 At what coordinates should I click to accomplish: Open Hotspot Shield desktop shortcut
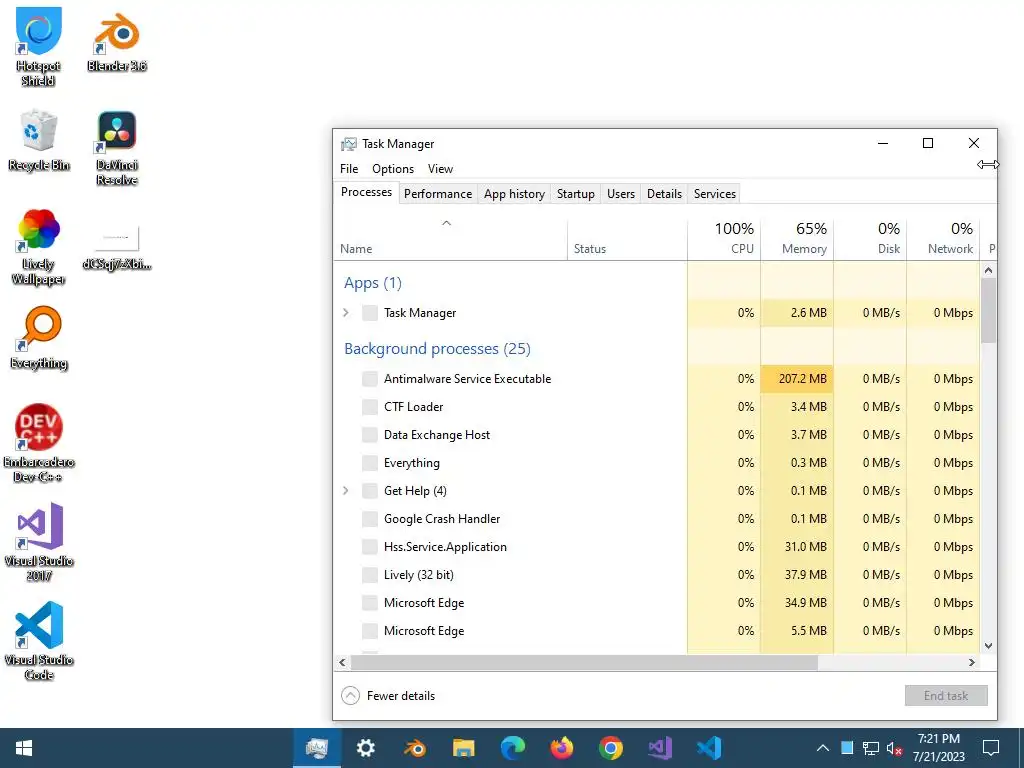39,46
